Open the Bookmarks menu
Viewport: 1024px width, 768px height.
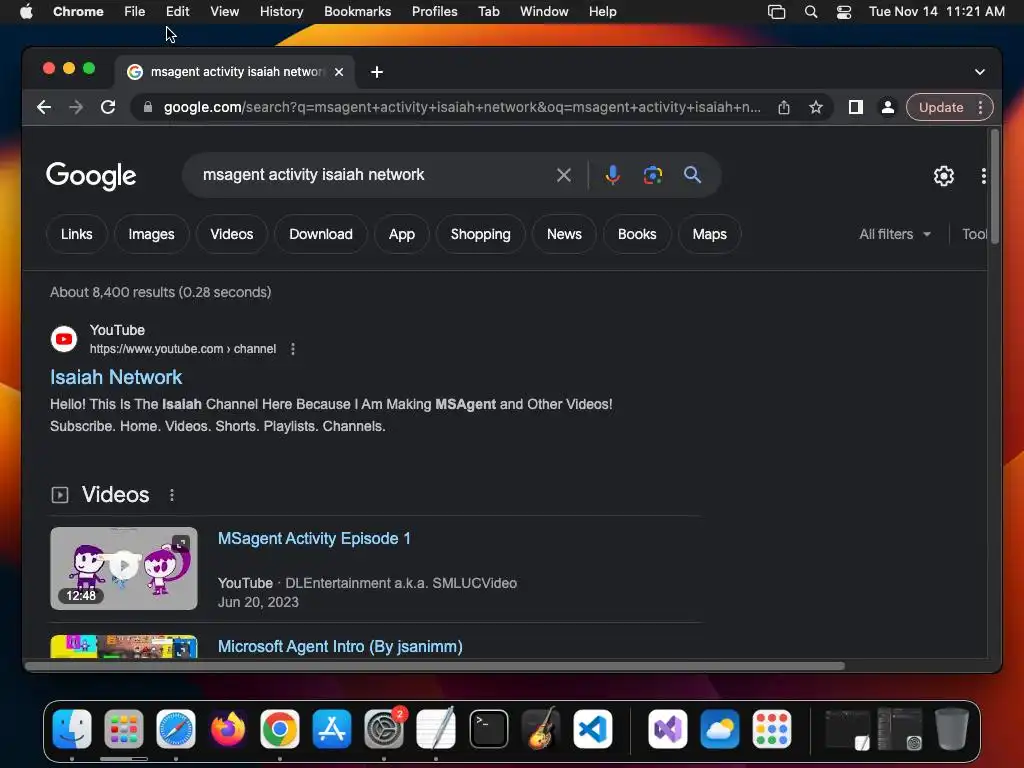pos(357,12)
